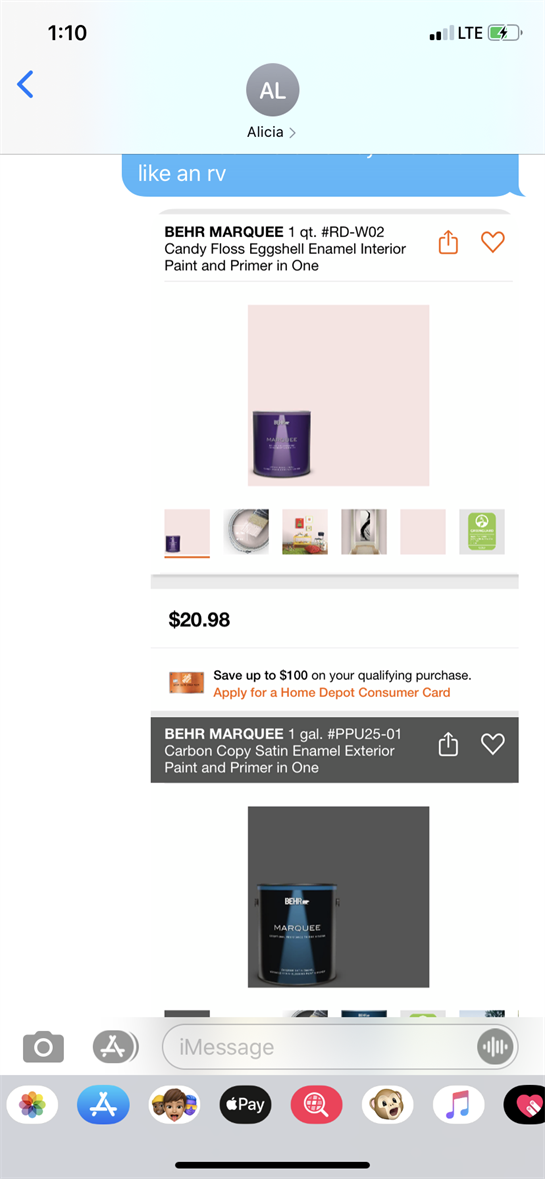
Task: Open the Photos app in iMessage drawer
Action: point(32,1105)
